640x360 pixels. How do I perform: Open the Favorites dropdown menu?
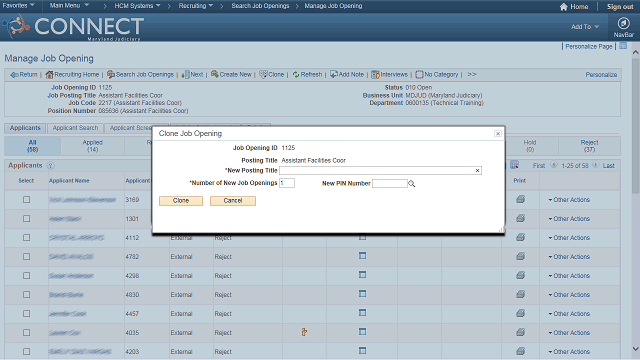coord(18,6)
